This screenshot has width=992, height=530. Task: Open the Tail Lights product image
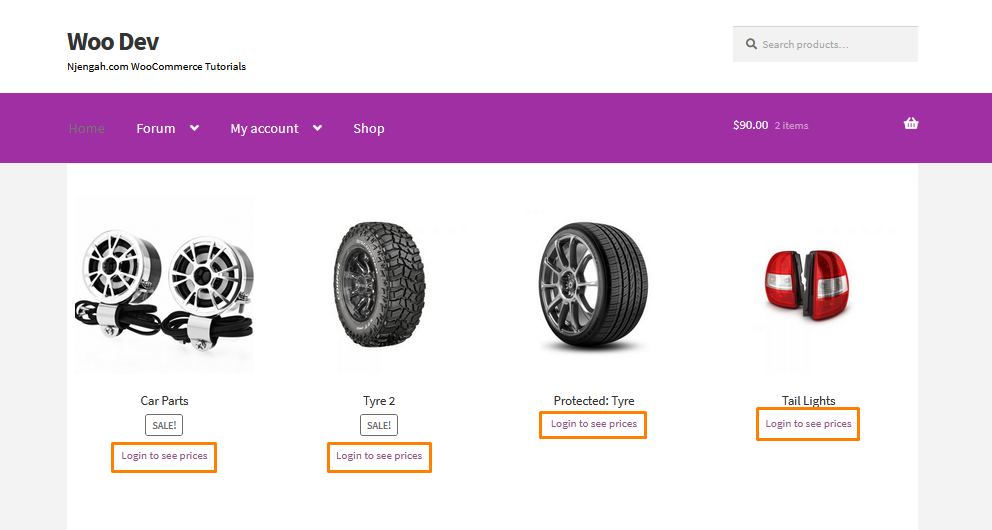click(808, 284)
